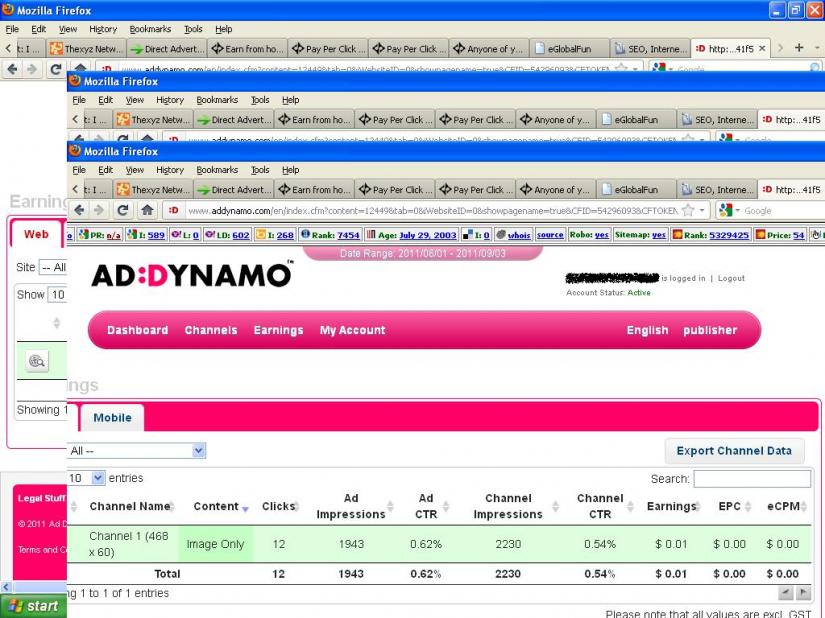
Task: Open the 'All --' channel filter dropdown
Action: pos(136,451)
